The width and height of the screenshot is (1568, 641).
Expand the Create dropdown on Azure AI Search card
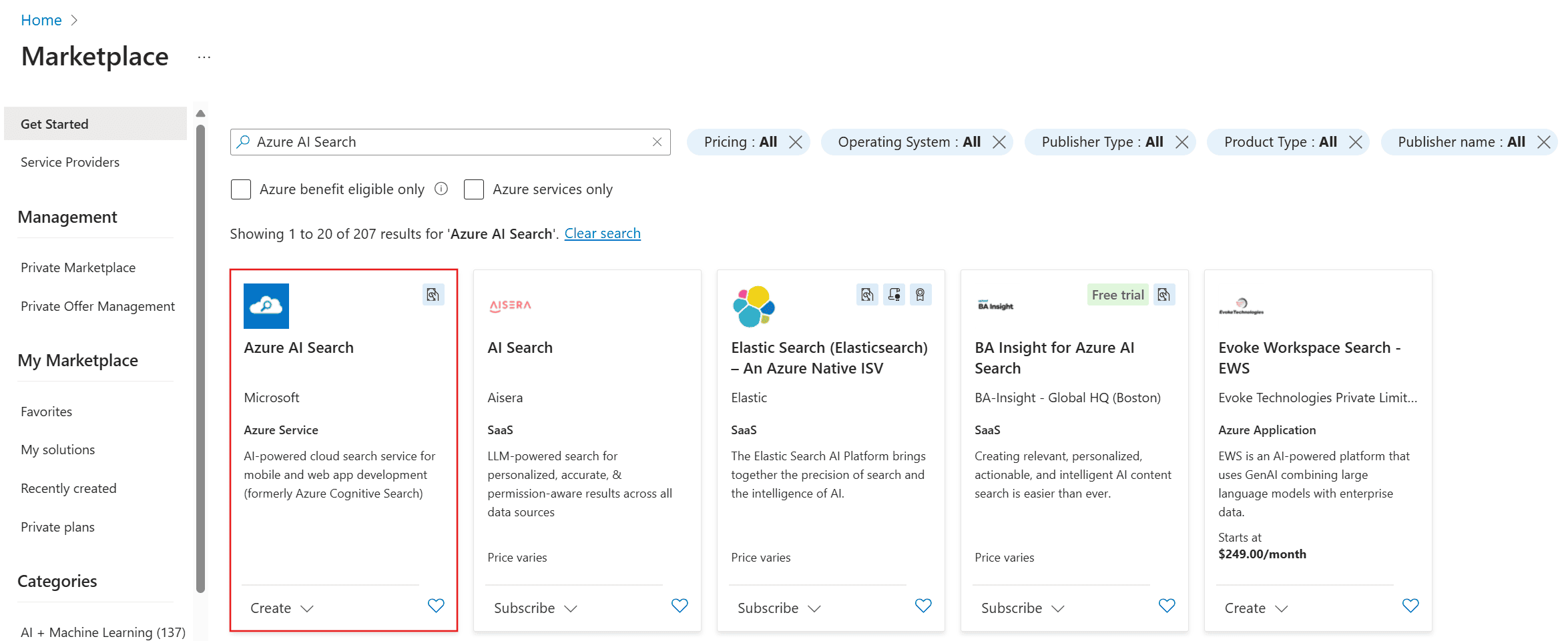pyautogui.click(x=280, y=608)
